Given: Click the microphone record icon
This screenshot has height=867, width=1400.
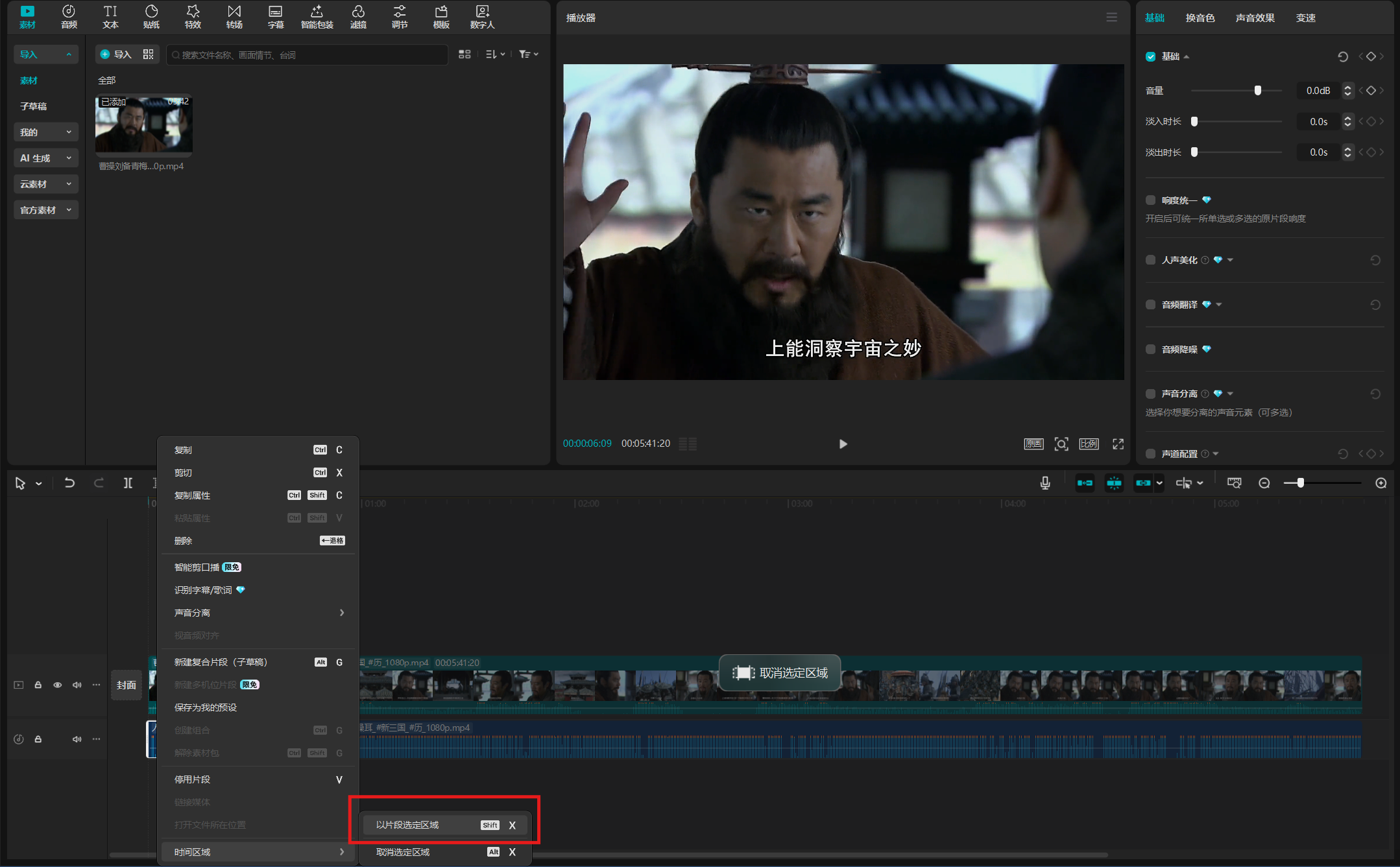Looking at the screenshot, I should click(x=1045, y=483).
